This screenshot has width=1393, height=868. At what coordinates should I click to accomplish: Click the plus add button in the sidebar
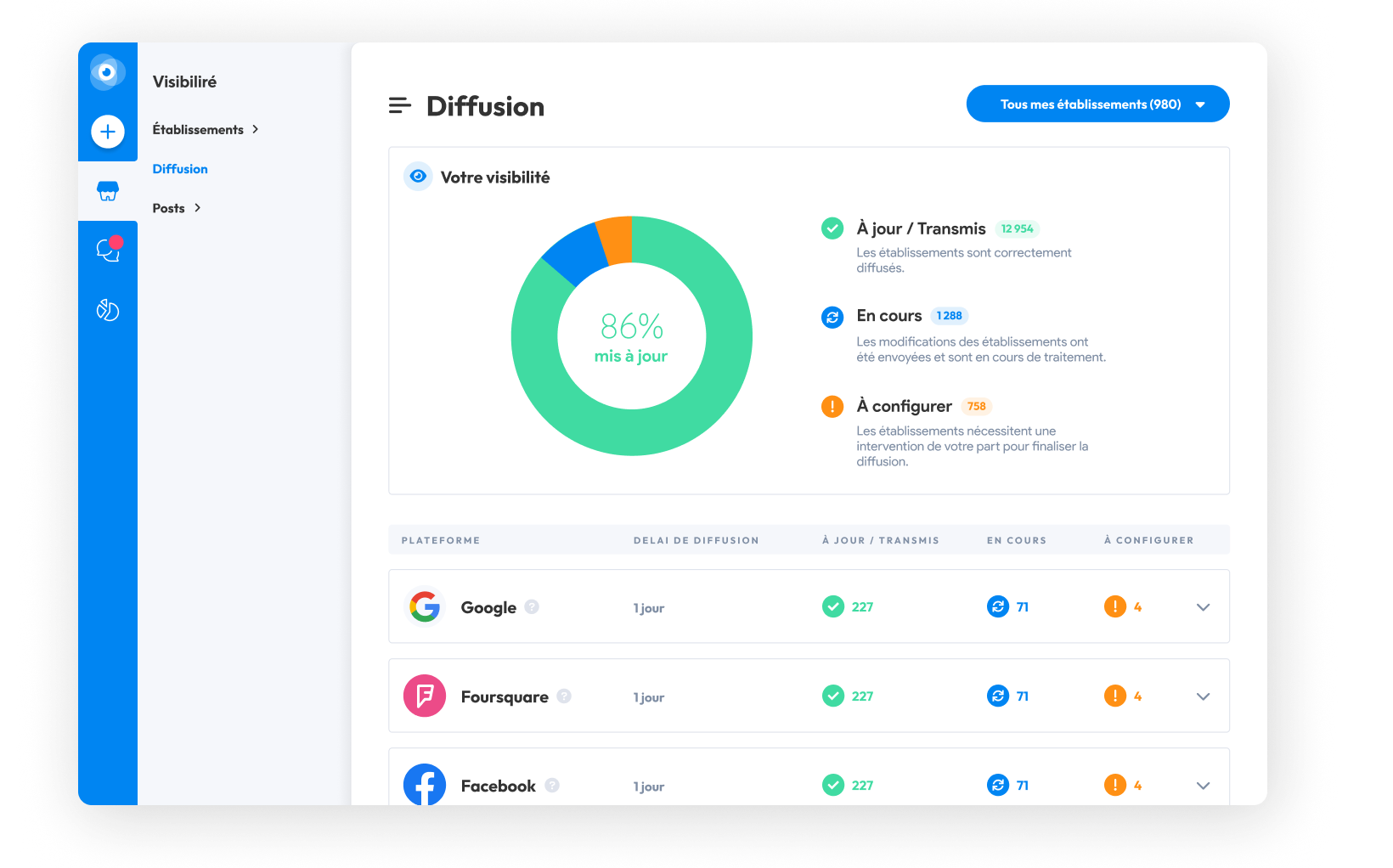[x=108, y=132]
